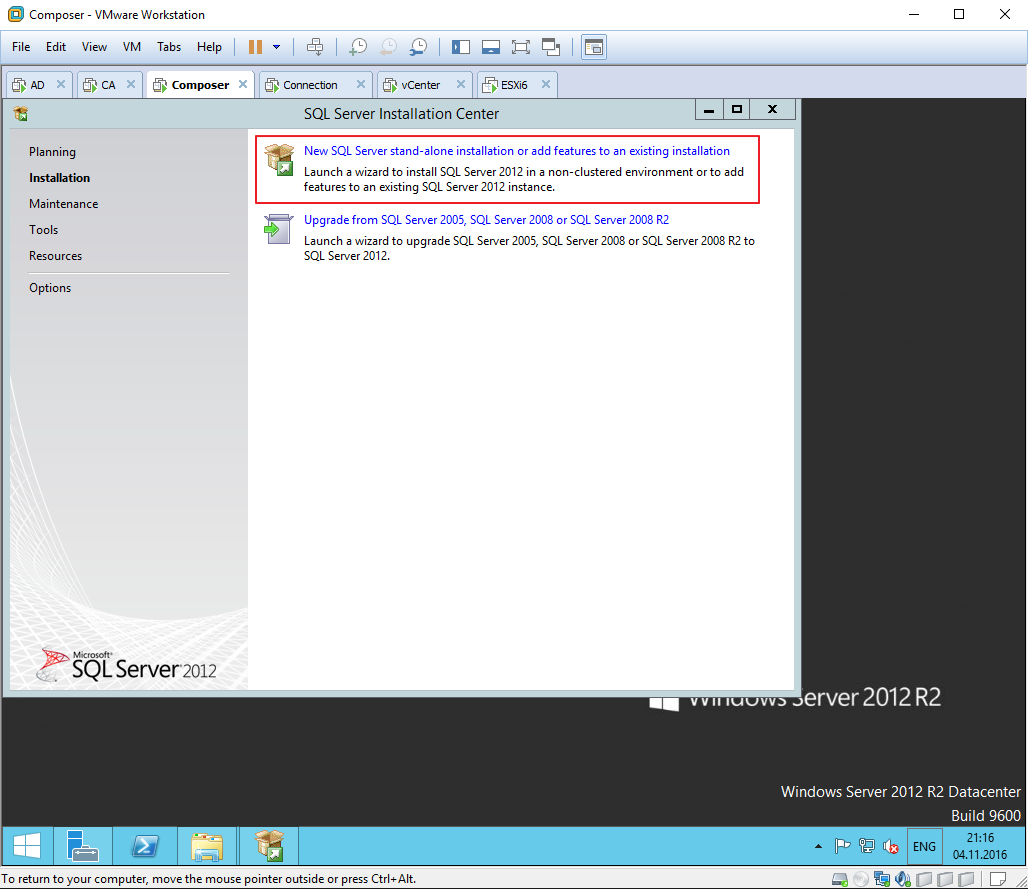Select Maintenance in the left sidebar
Viewport: 1028px width, 889px height.
[x=64, y=204]
